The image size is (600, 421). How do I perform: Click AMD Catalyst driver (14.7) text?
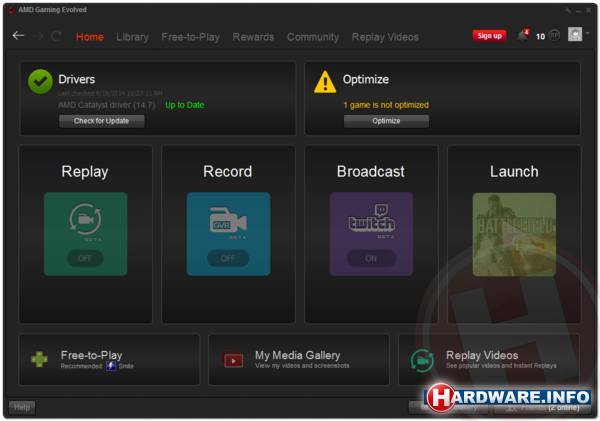pos(106,105)
